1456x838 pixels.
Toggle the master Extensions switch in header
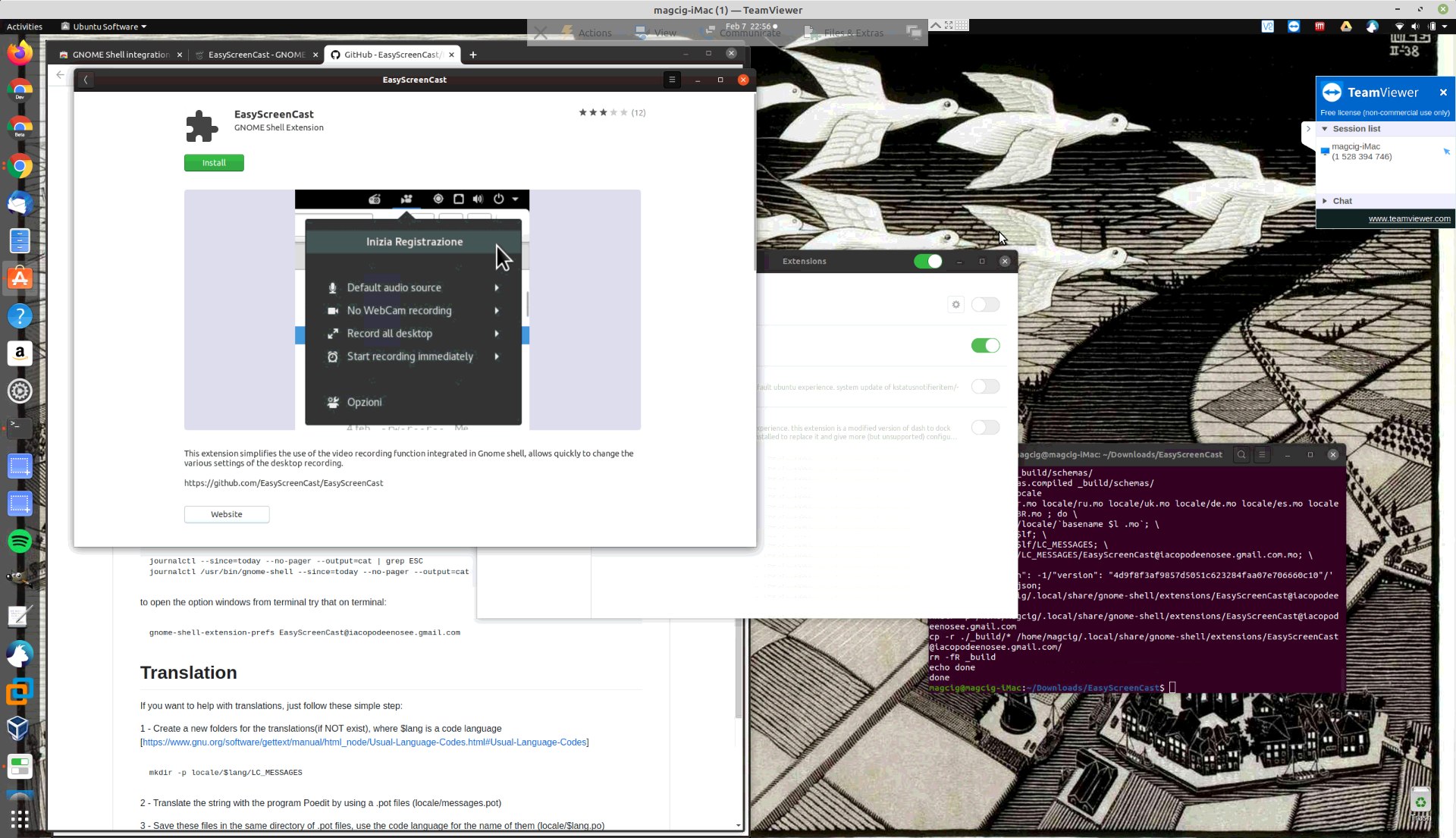pyautogui.click(x=927, y=262)
